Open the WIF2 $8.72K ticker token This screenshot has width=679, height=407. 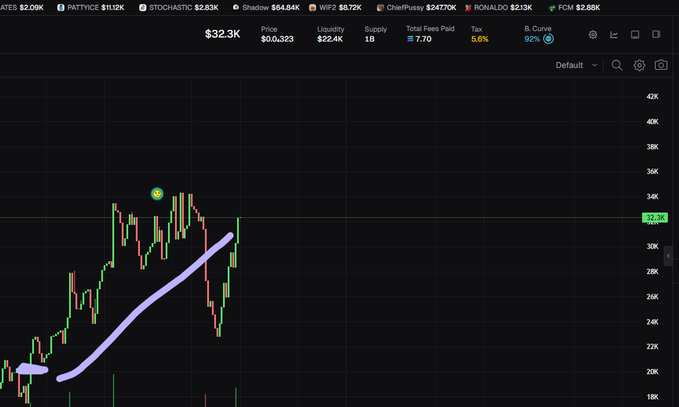[333, 7]
